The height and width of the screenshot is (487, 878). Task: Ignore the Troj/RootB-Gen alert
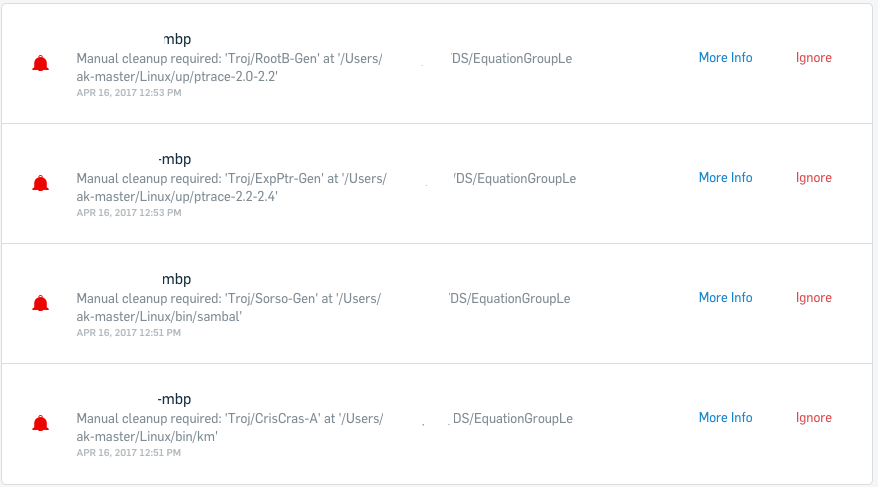(814, 58)
